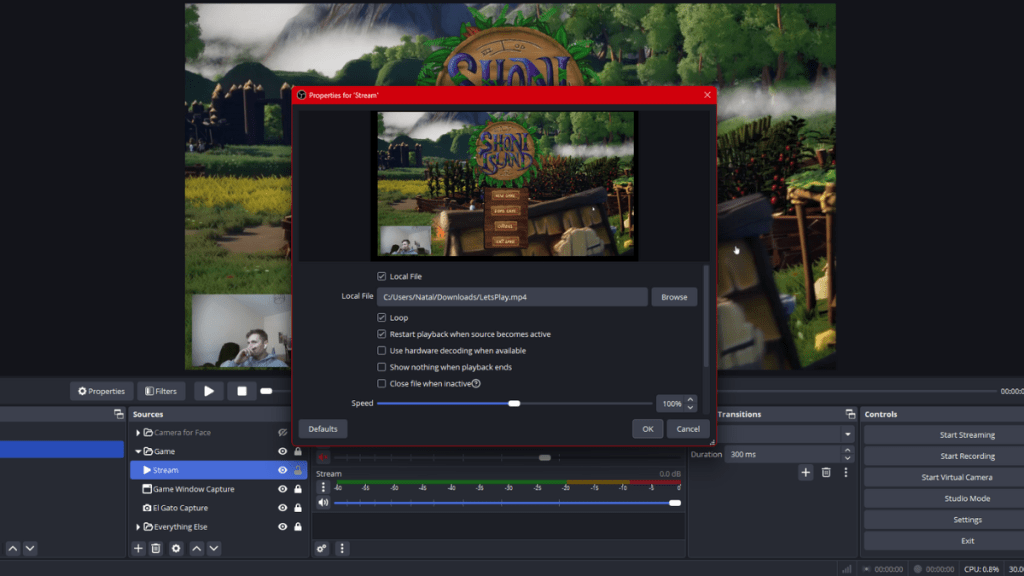Play the media source
The image size is (1024, 576).
click(x=209, y=391)
